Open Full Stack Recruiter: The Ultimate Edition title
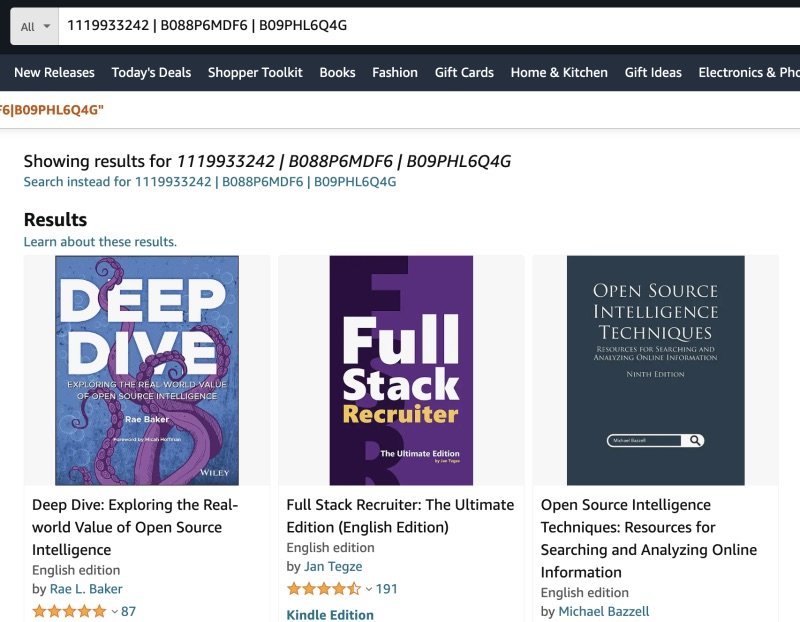800x622 pixels. click(x=400, y=516)
